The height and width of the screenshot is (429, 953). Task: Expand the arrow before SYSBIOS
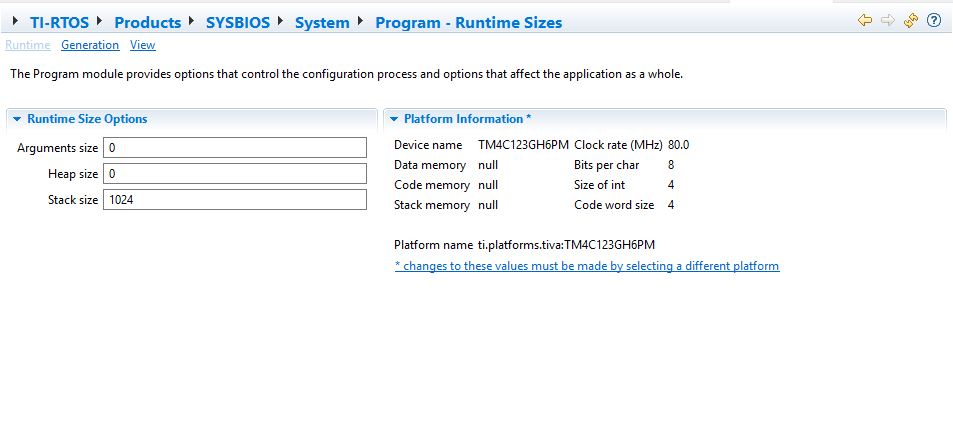tap(192, 21)
